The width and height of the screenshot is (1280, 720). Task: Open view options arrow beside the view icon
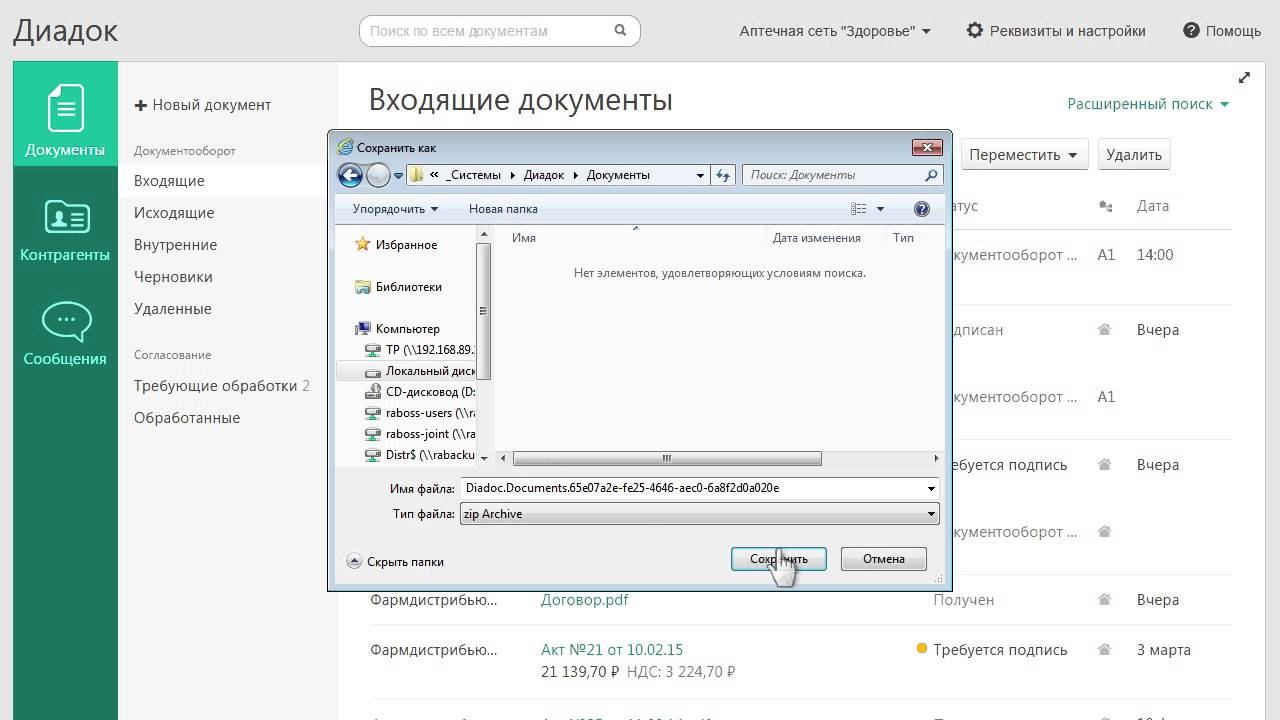click(881, 209)
